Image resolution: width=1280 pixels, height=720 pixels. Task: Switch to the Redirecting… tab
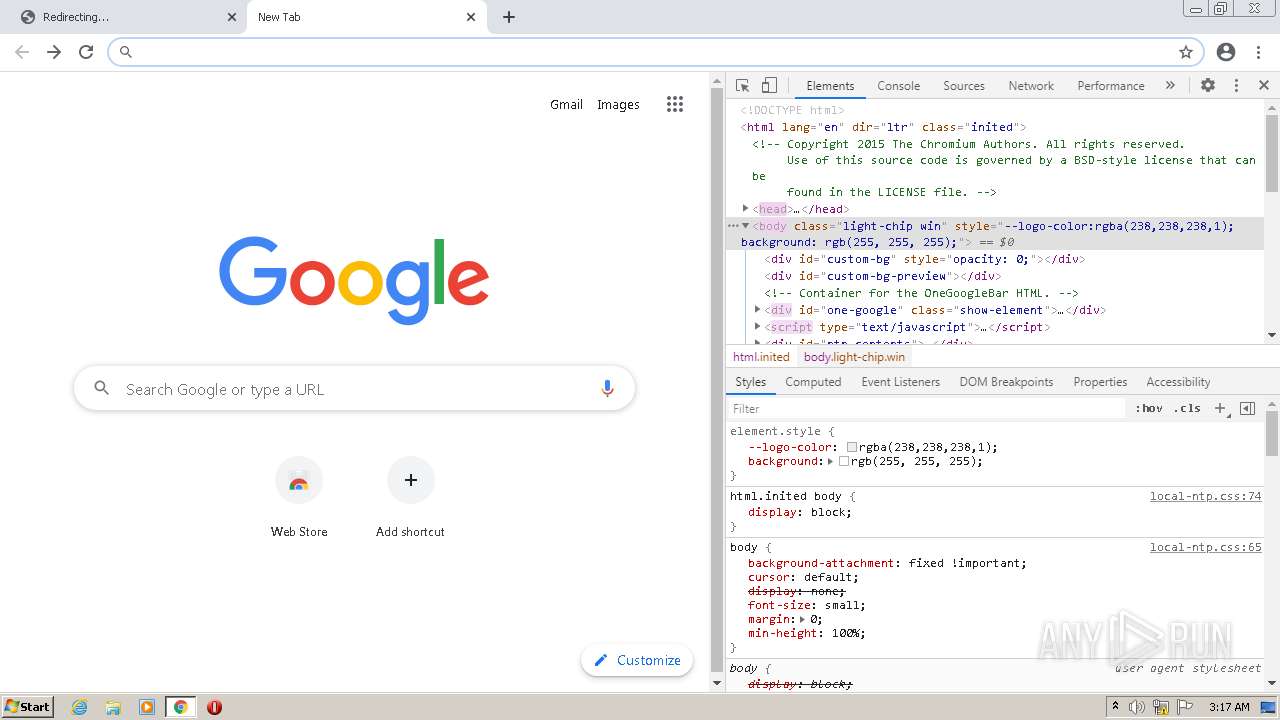124,17
